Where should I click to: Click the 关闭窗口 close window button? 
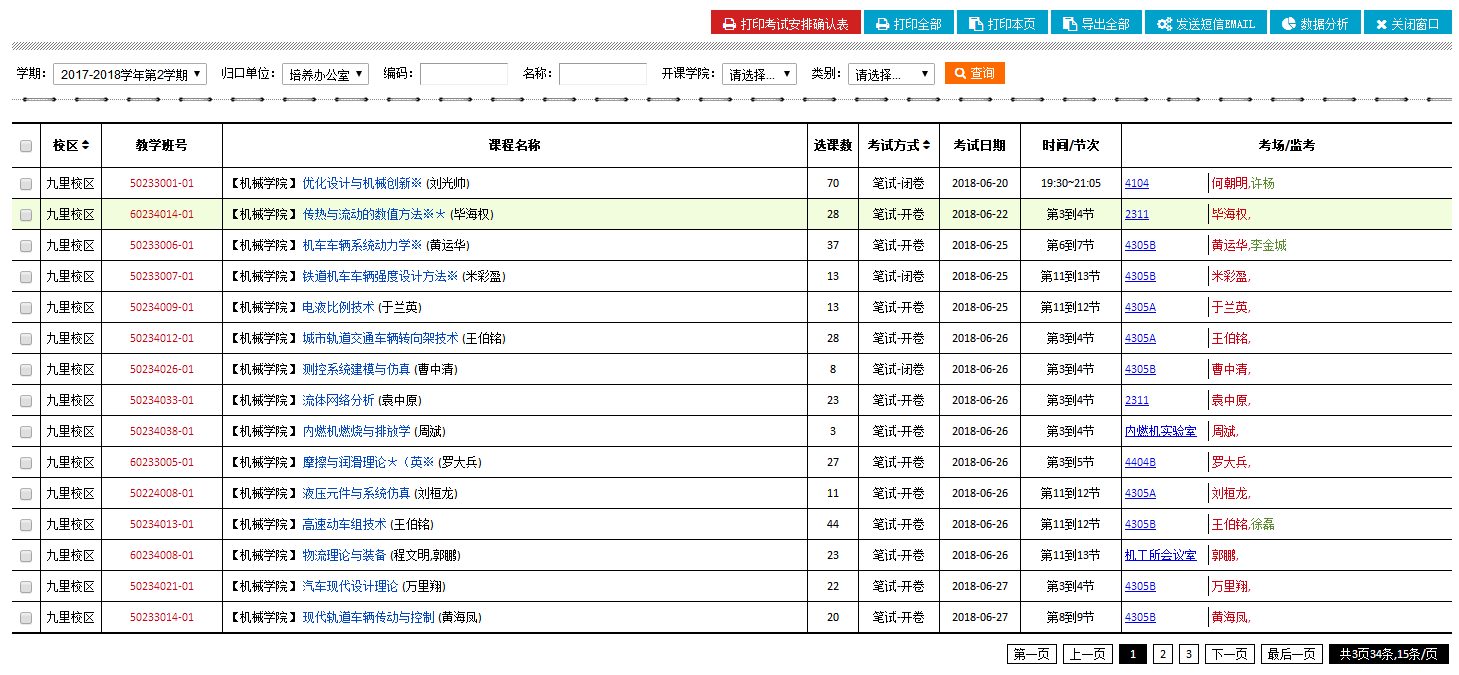coord(1407,23)
